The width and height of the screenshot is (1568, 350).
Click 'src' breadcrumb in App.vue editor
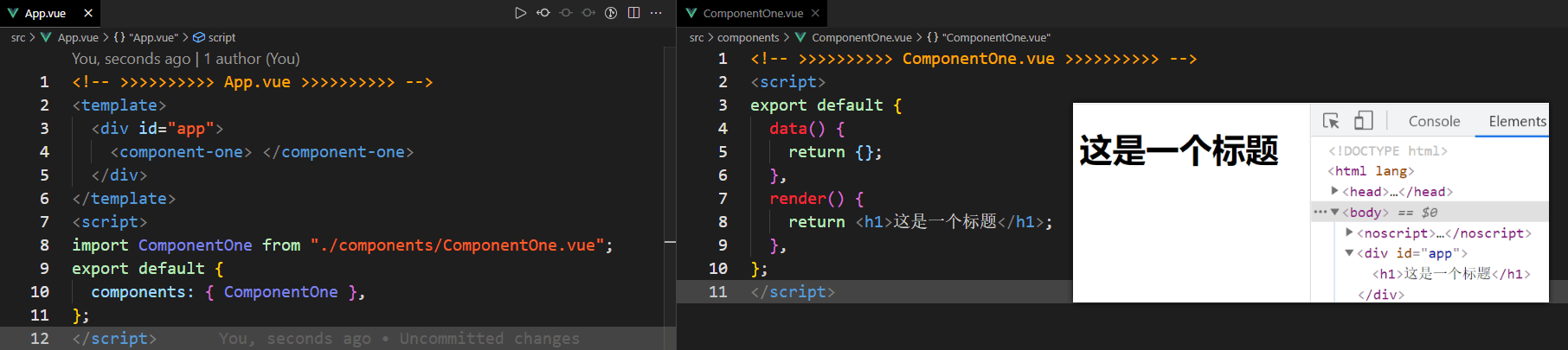pyautogui.click(x=18, y=37)
